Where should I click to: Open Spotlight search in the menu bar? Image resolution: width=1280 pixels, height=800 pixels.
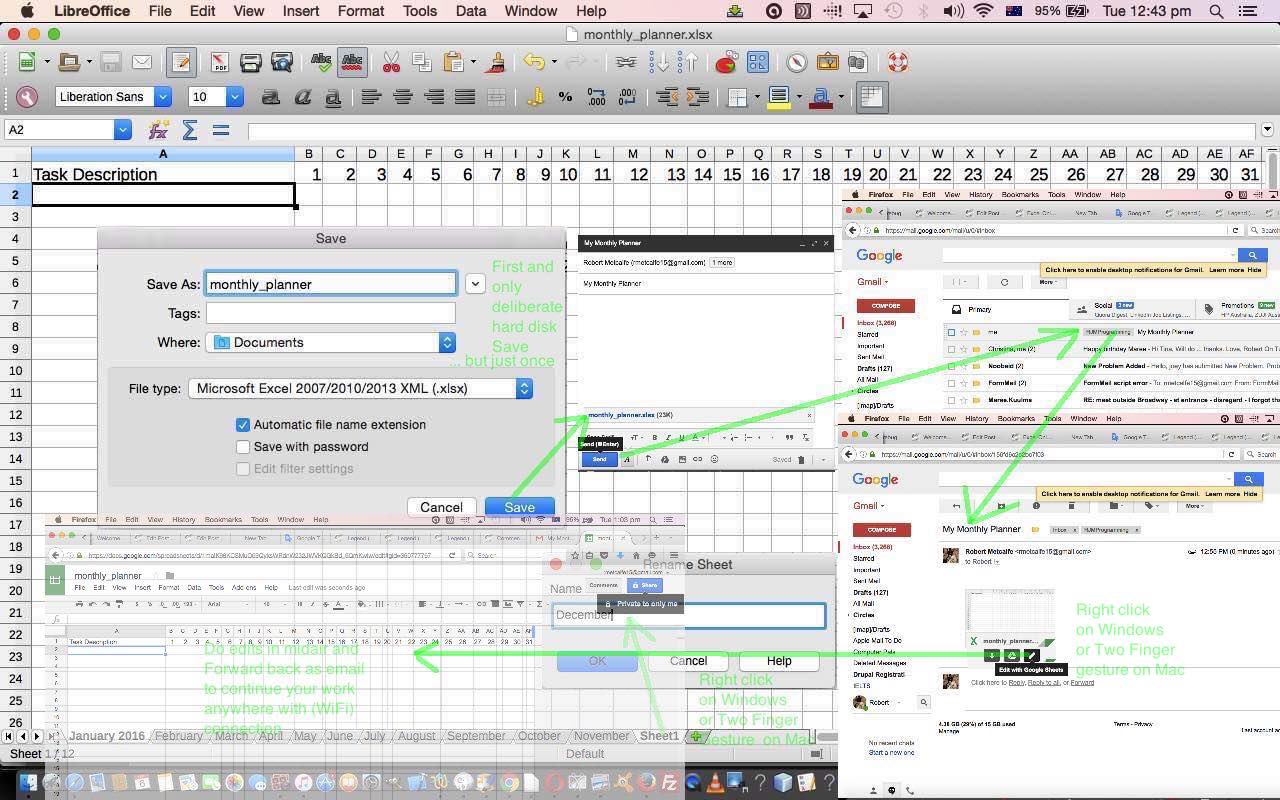[1216, 11]
